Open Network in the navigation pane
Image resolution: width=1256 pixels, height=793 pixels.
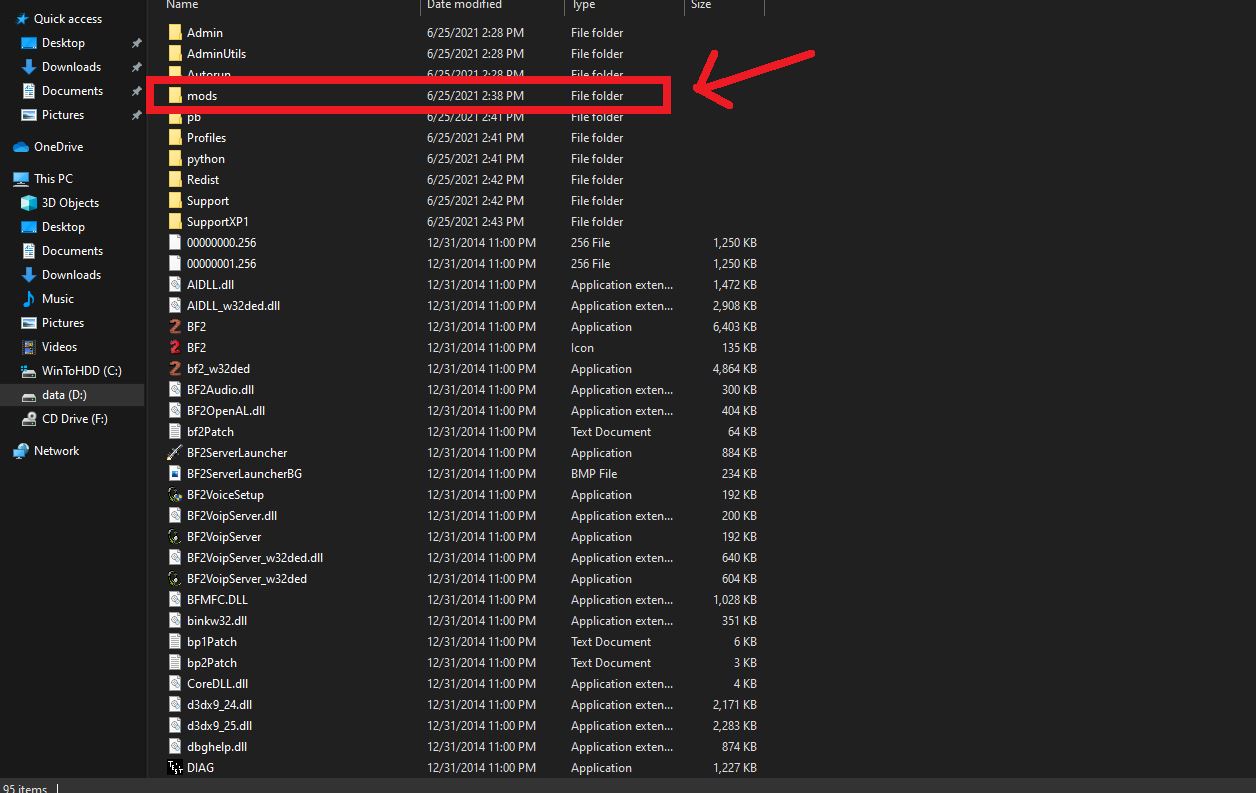tap(56, 451)
